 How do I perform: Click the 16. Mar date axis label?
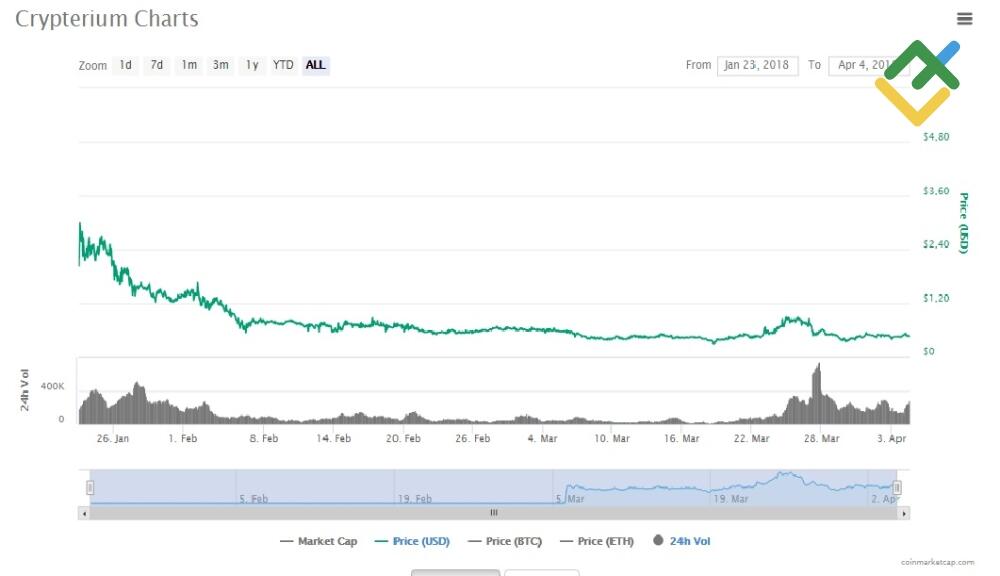[682, 438]
